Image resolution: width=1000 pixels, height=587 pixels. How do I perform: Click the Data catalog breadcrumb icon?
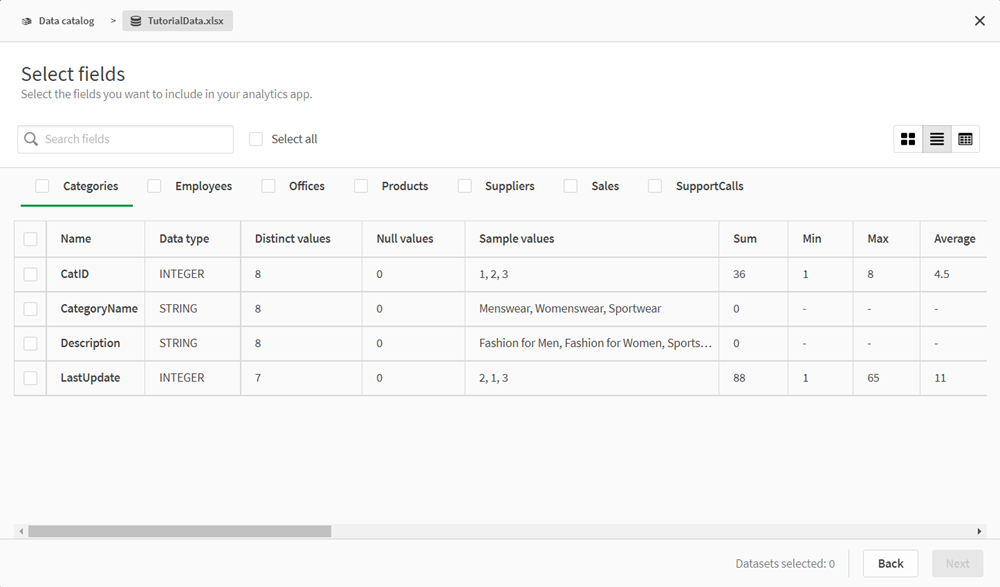click(x=27, y=21)
